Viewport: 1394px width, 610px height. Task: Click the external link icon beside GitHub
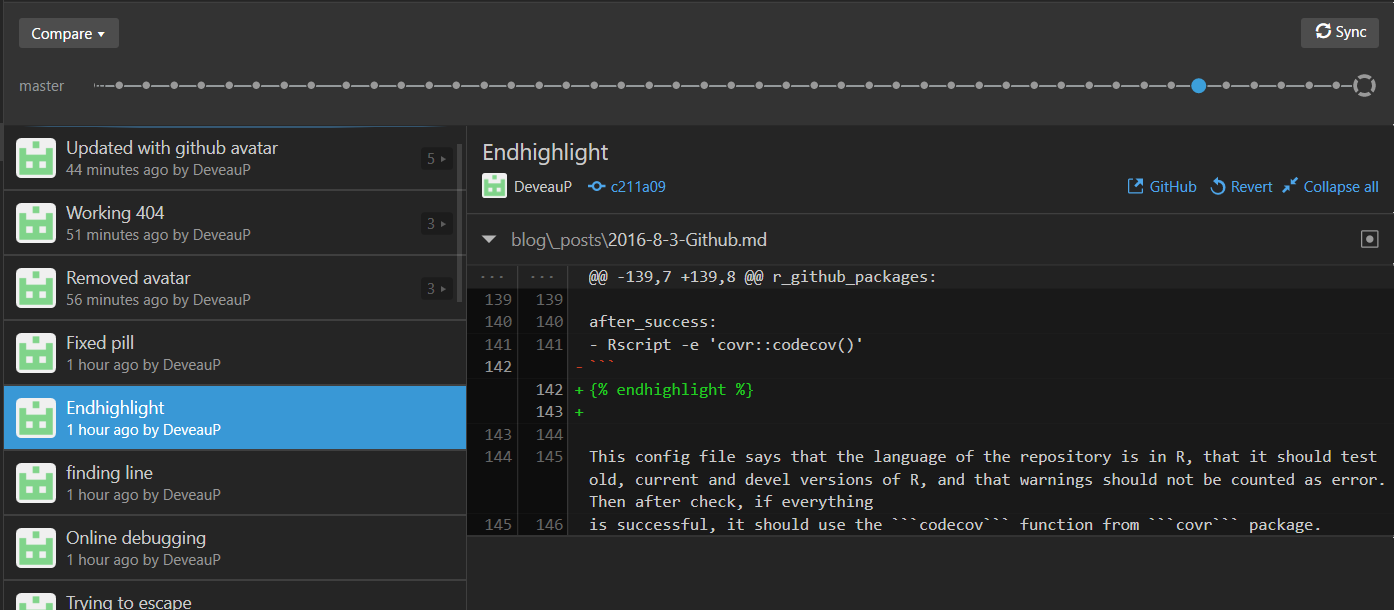[1135, 186]
